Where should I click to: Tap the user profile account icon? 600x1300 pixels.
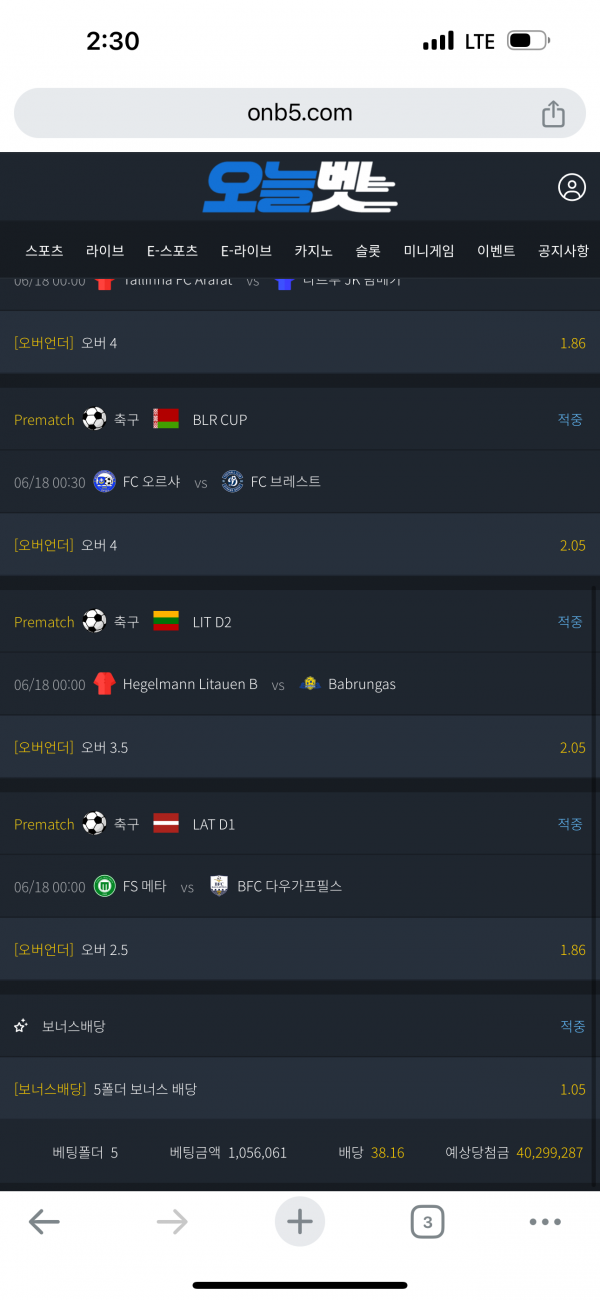click(572, 187)
